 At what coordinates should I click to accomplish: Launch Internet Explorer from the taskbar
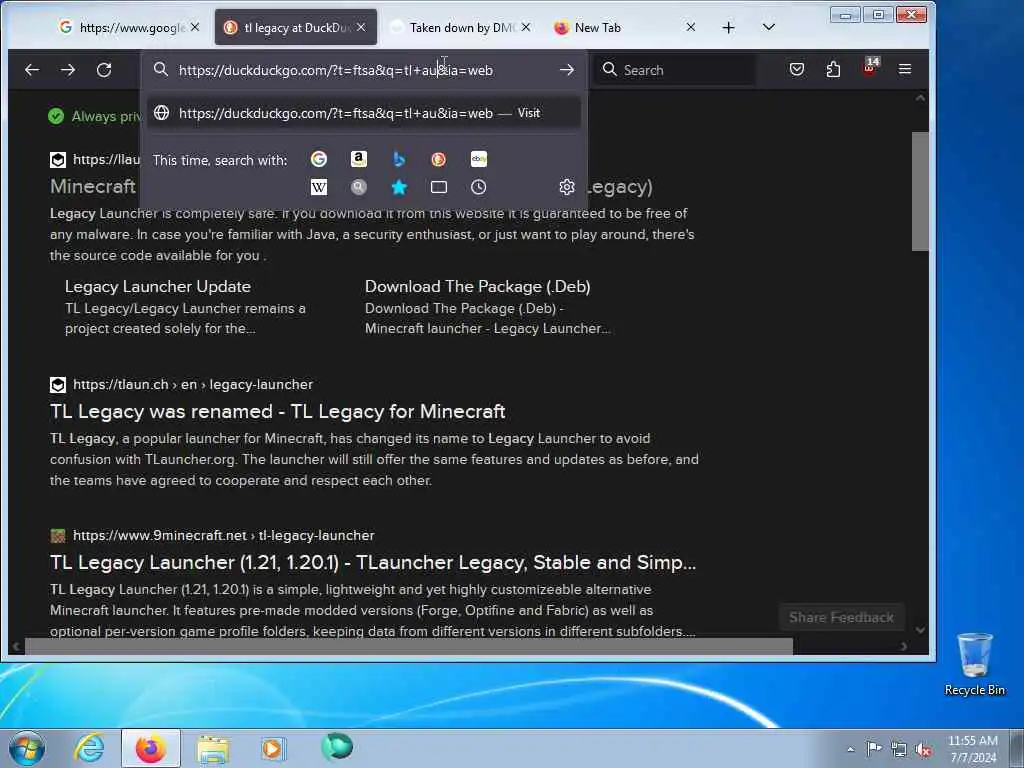click(x=89, y=748)
